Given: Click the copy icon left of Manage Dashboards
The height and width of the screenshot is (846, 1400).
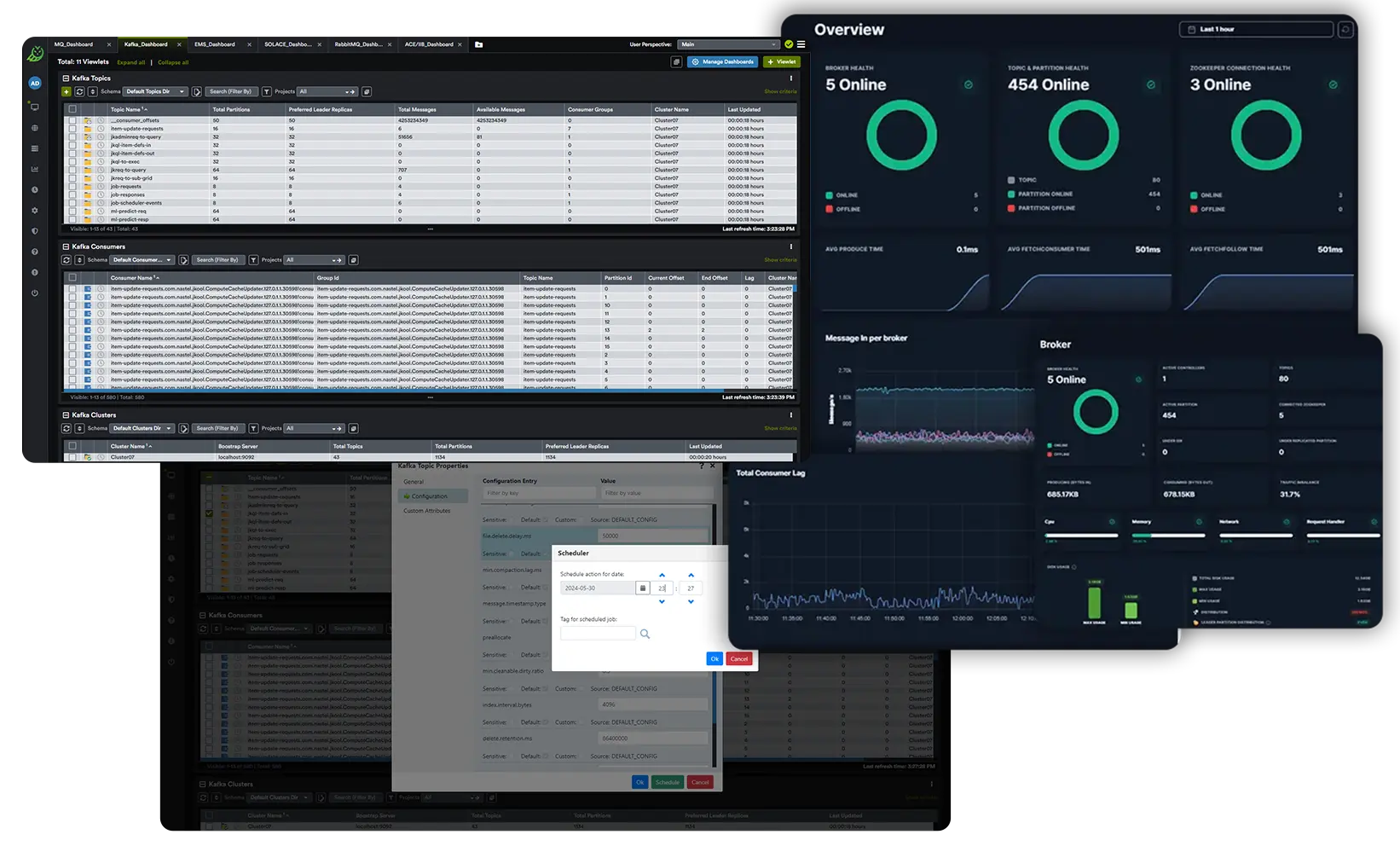Looking at the screenshot, I should [x=676, y=61].
